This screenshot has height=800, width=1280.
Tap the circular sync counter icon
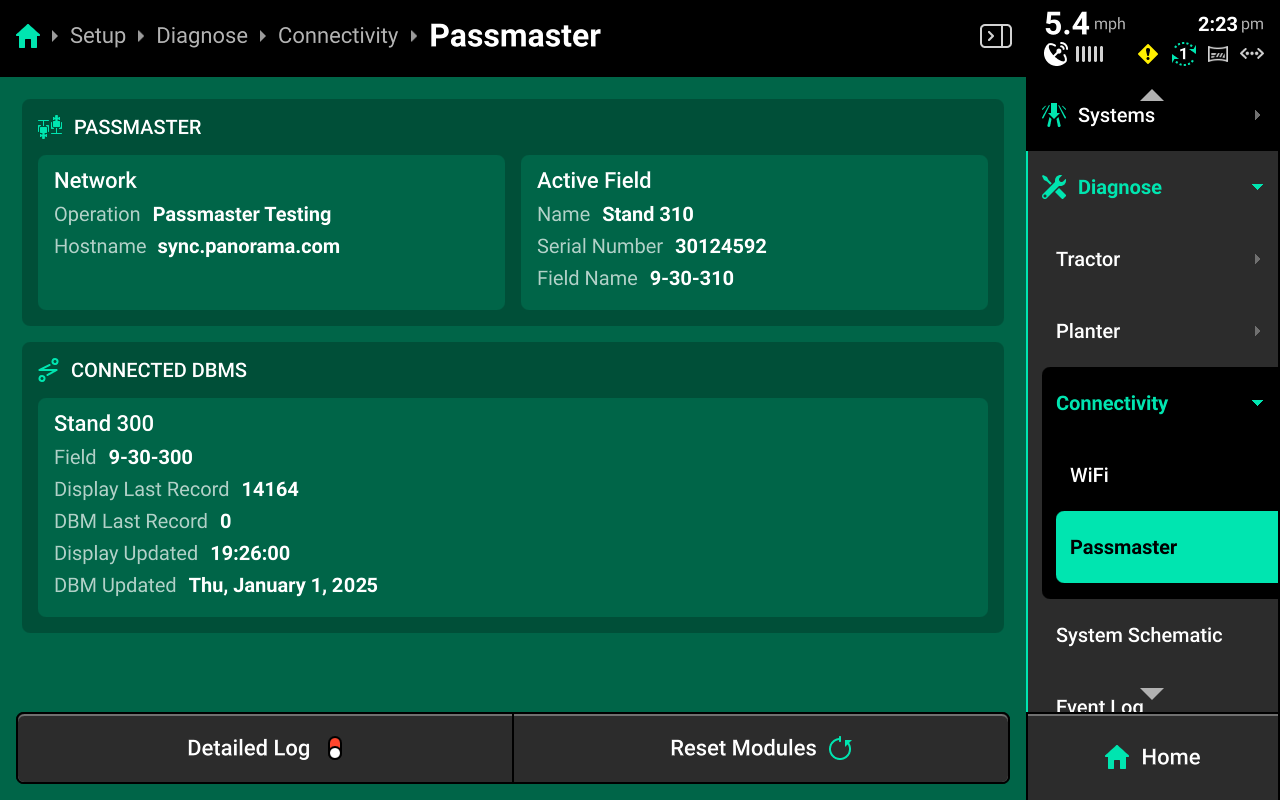point(1183,54)
